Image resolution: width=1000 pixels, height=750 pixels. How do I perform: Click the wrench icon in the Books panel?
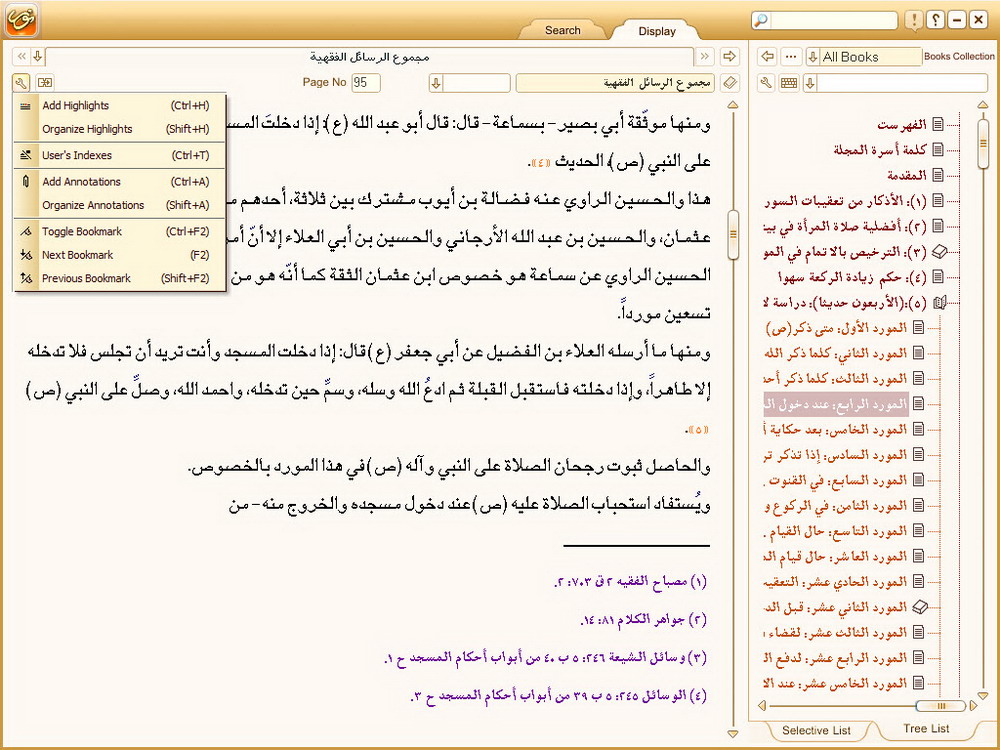[767, 82]
